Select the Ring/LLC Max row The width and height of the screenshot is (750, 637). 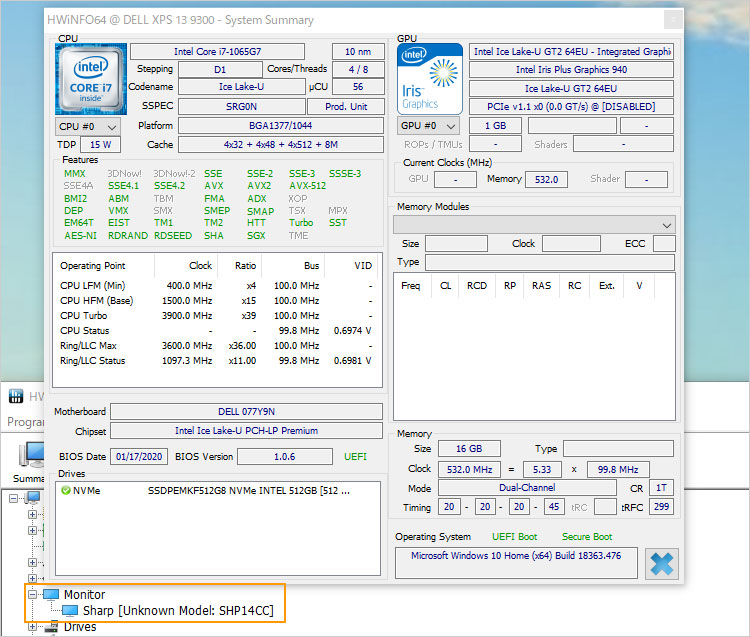pyautogui.click(x=216, y=345)
